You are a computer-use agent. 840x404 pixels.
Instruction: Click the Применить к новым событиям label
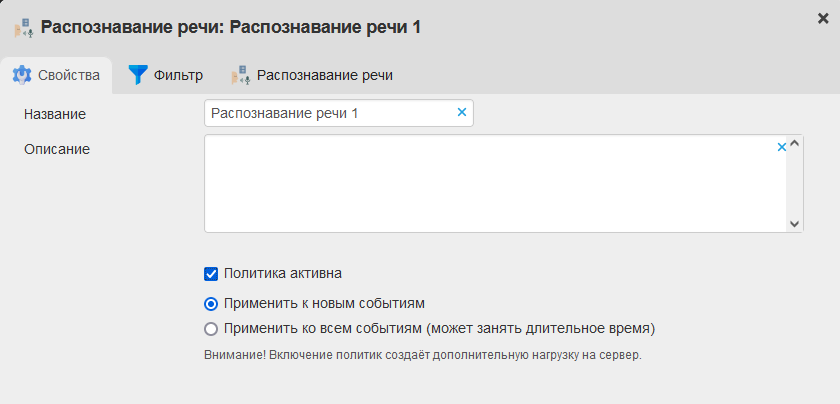(325, 303)
